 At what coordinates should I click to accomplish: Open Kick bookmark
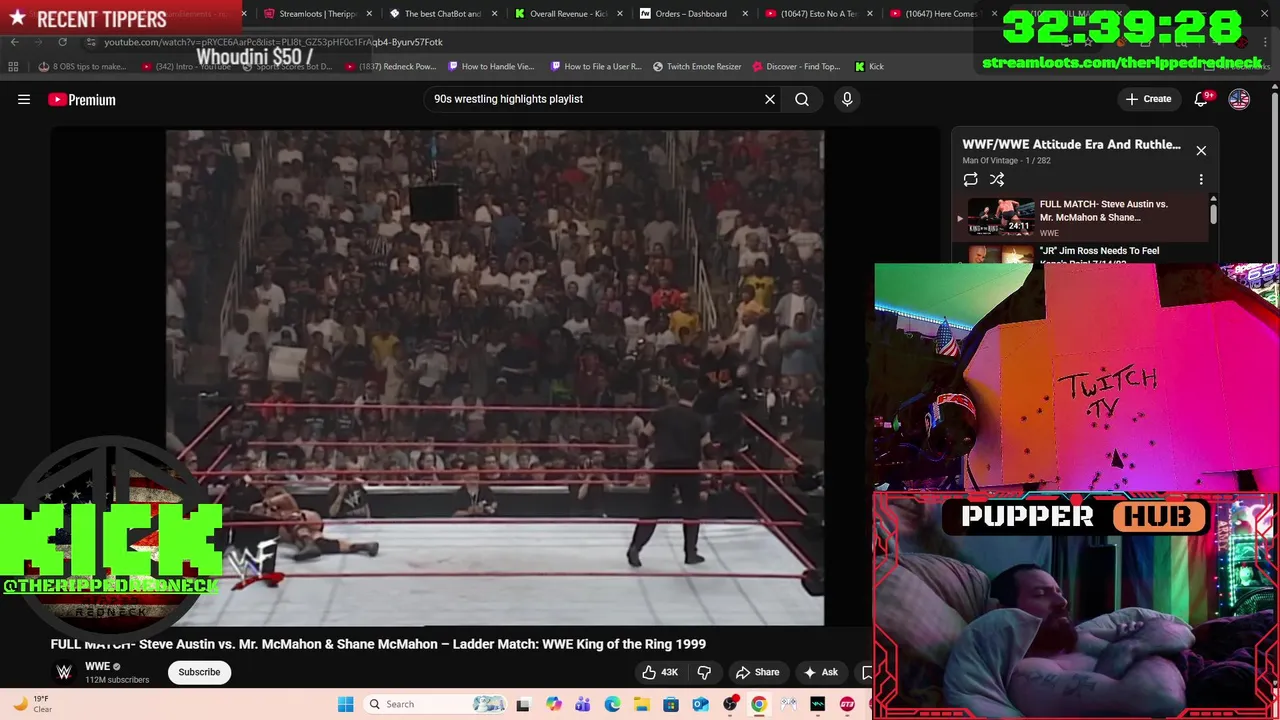[x=869, y=67]
